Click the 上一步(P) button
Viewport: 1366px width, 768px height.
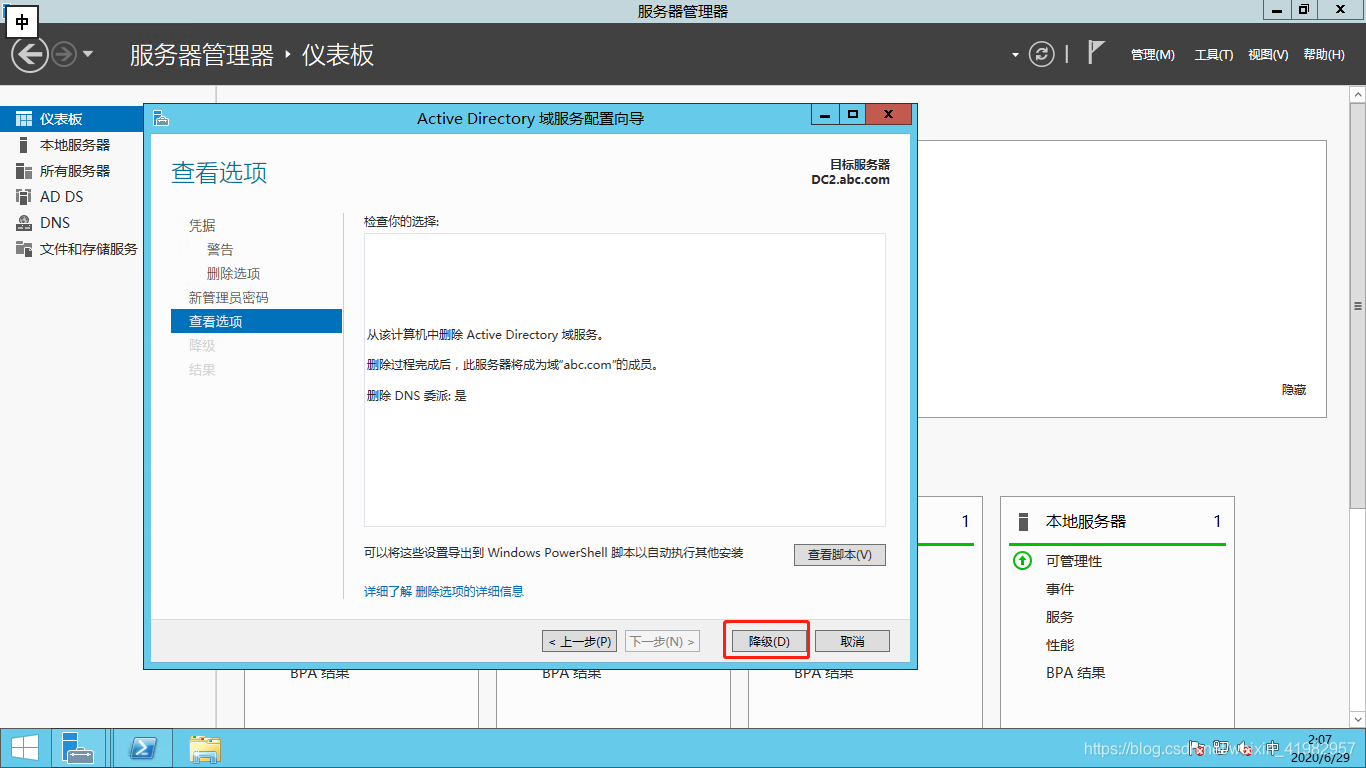(x=580, y=641)
